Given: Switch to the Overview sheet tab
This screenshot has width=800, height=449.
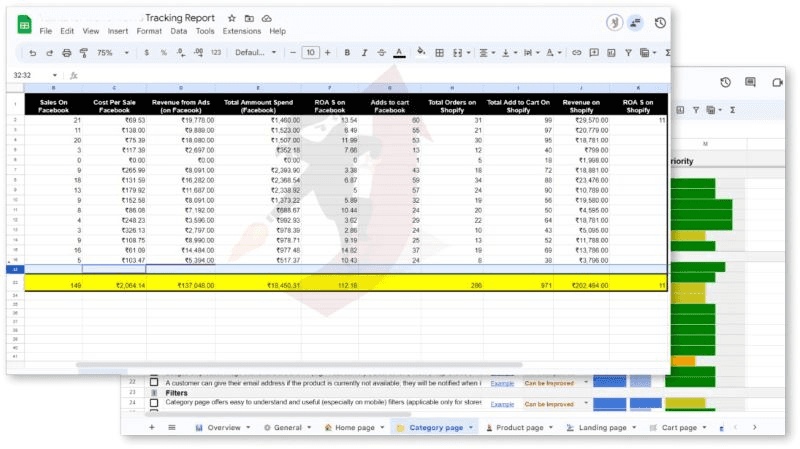Looking at the screenshot, I should [x=223, y=428].
